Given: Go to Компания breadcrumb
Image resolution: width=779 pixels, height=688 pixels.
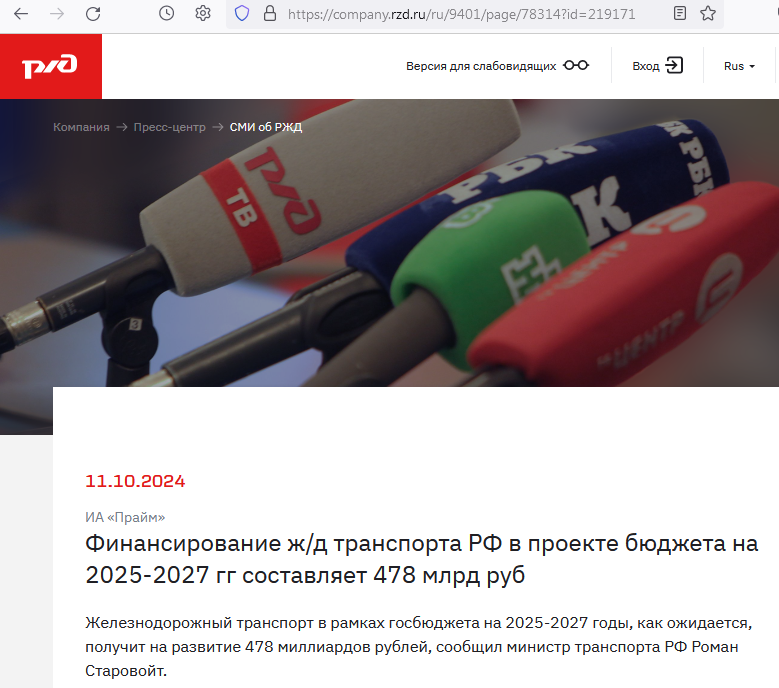Looking at the screenshot, I should (81, 127).
